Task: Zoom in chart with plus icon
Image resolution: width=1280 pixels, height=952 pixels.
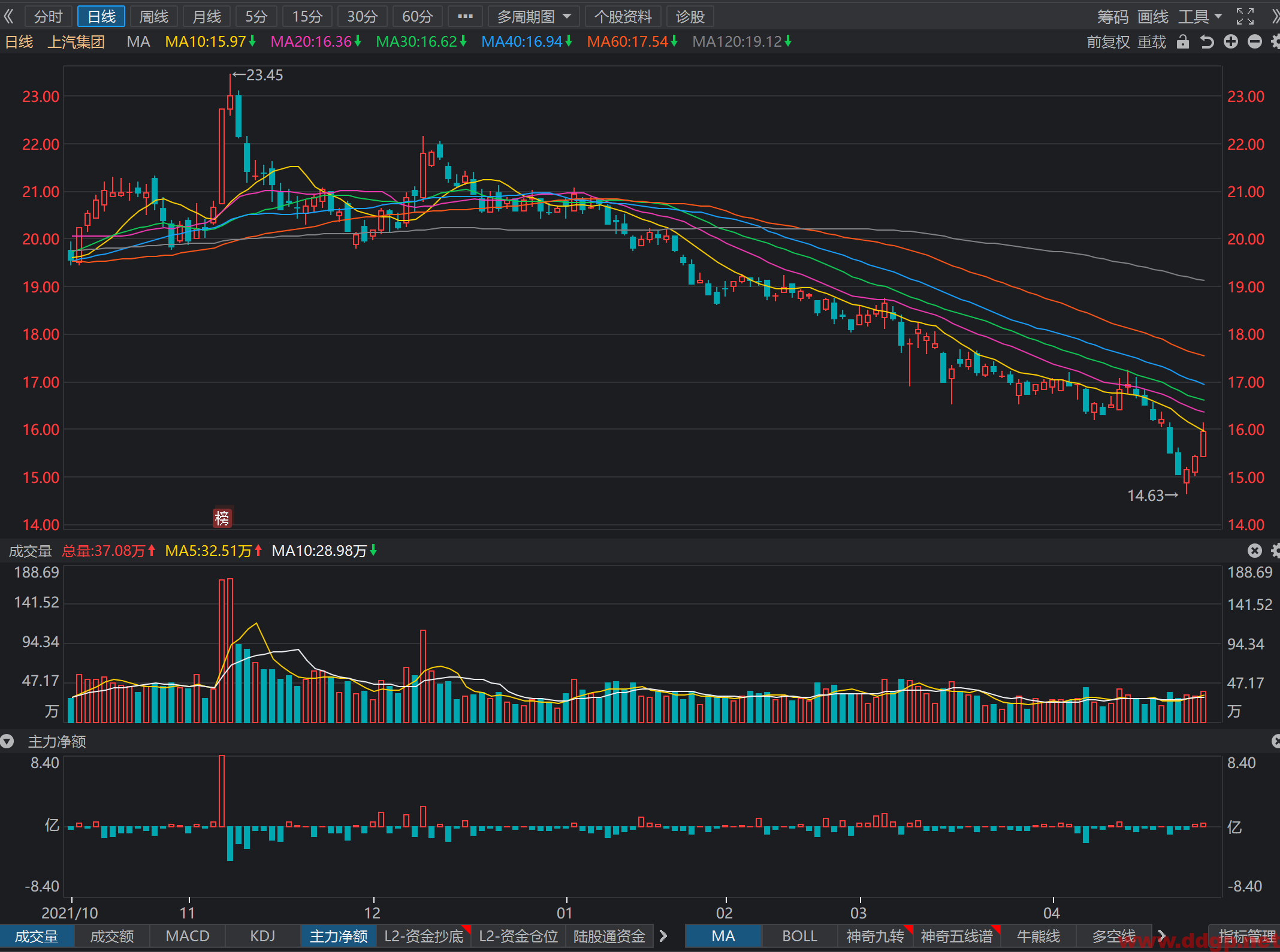Action: (1231, 42)
